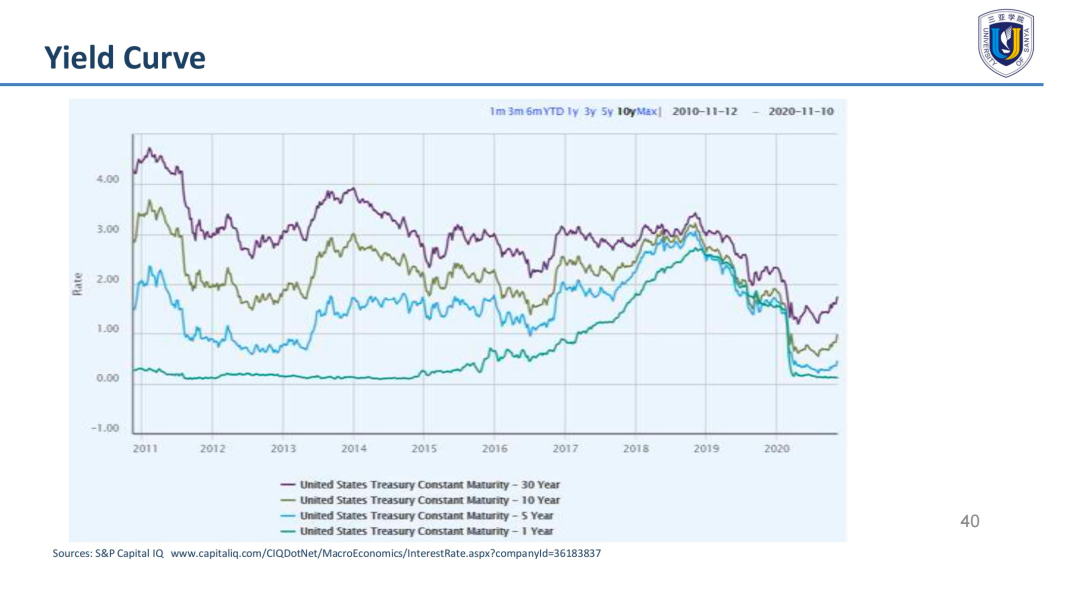Toggle the 30 Year Treasury legend entry
Image resolution: width=1080 pixels, height=603 pixels.
[430, 485]
